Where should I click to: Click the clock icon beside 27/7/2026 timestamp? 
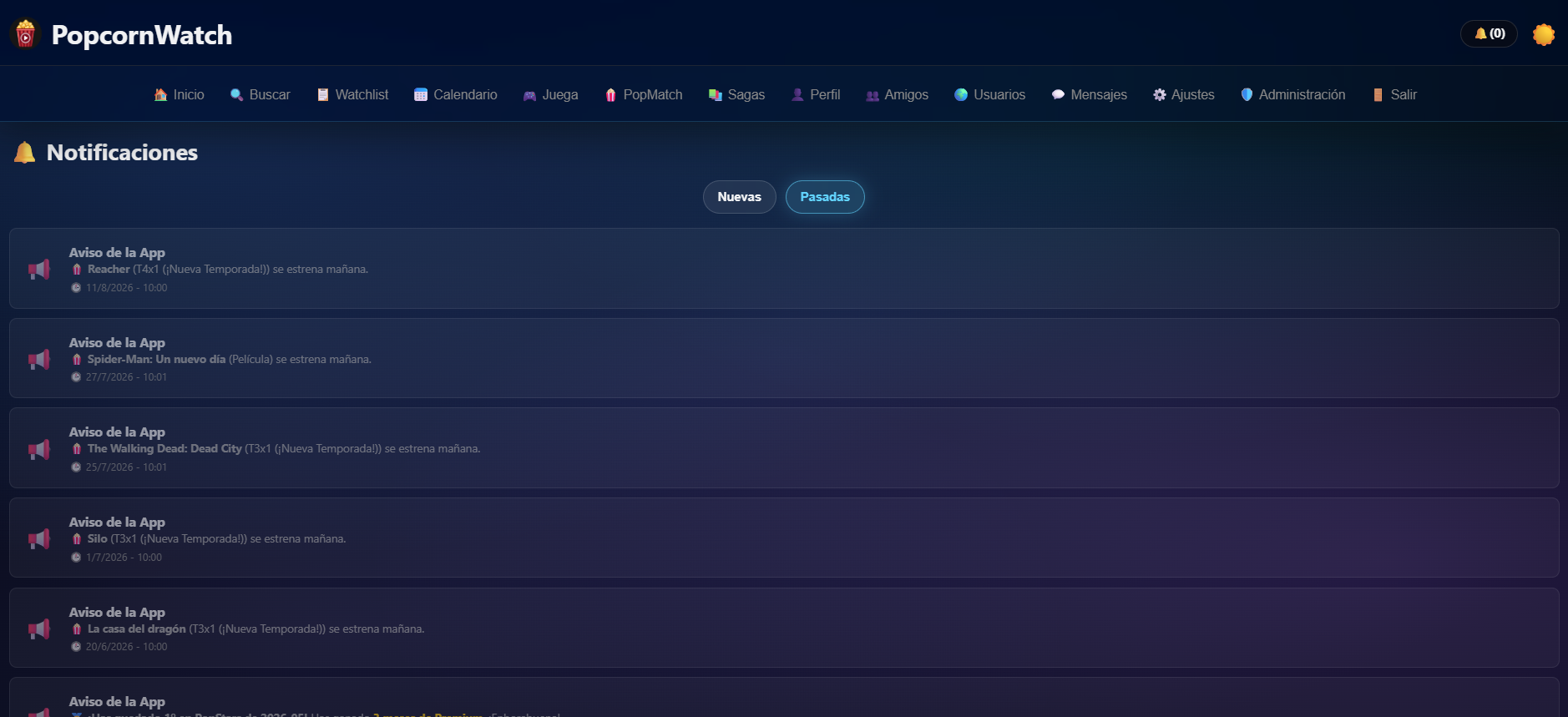[76, 377]
